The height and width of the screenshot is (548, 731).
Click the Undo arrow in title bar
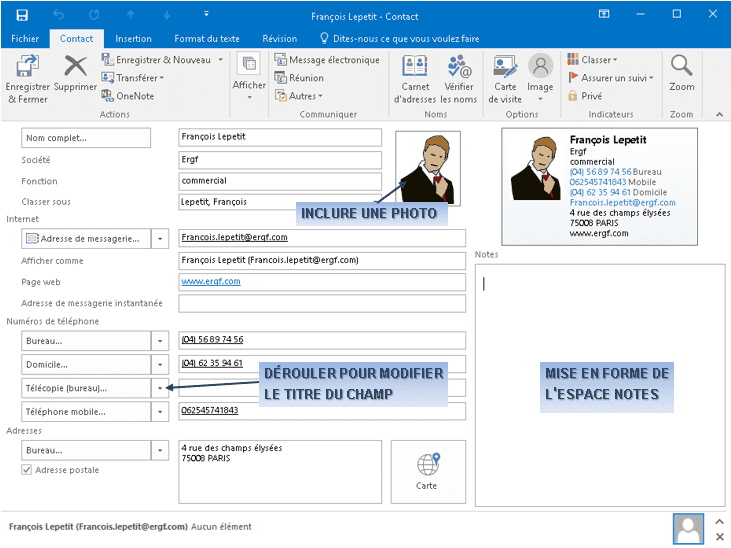click(x=58, y=15)
